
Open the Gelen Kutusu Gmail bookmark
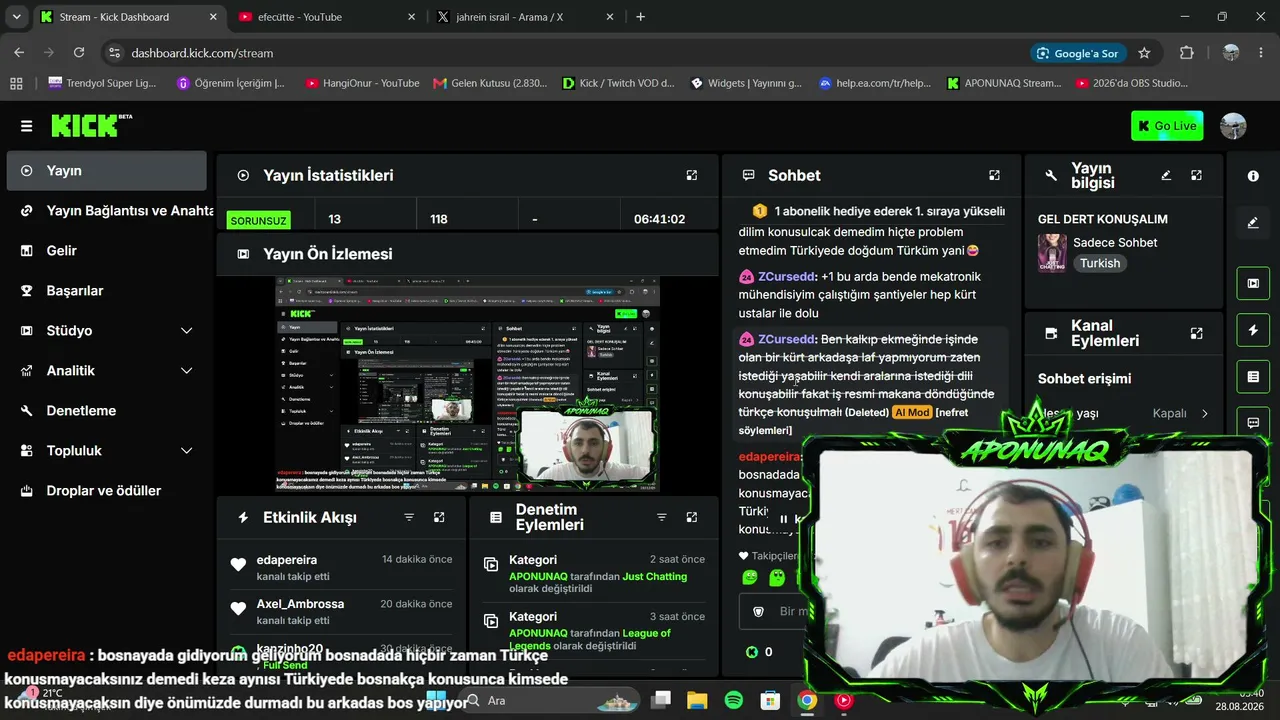490,83
